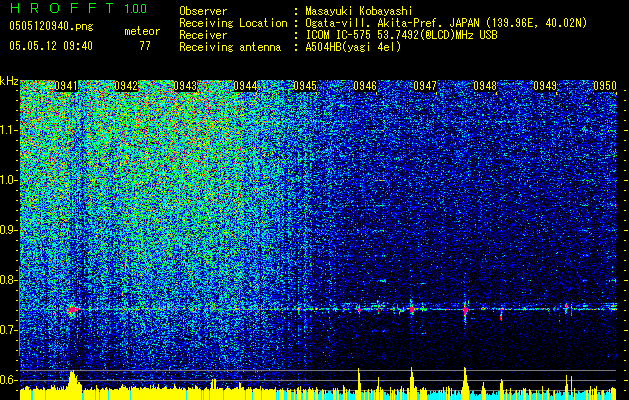Click the Receiving Location value text
This screenshot has height=400, width=629.
[x=446, y=23]
